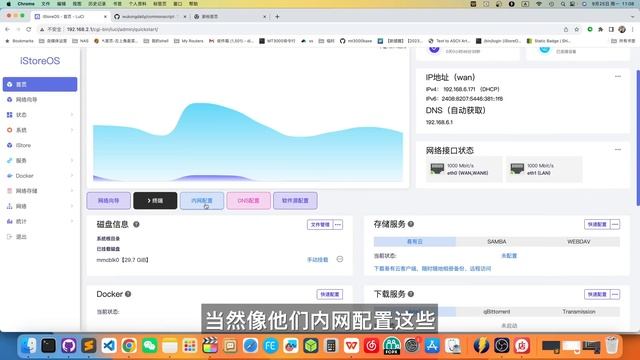Open 网络接口状态 card ellipsis menu
The height and width of the screenshot is (360, 640).
(x=618, y=149)
